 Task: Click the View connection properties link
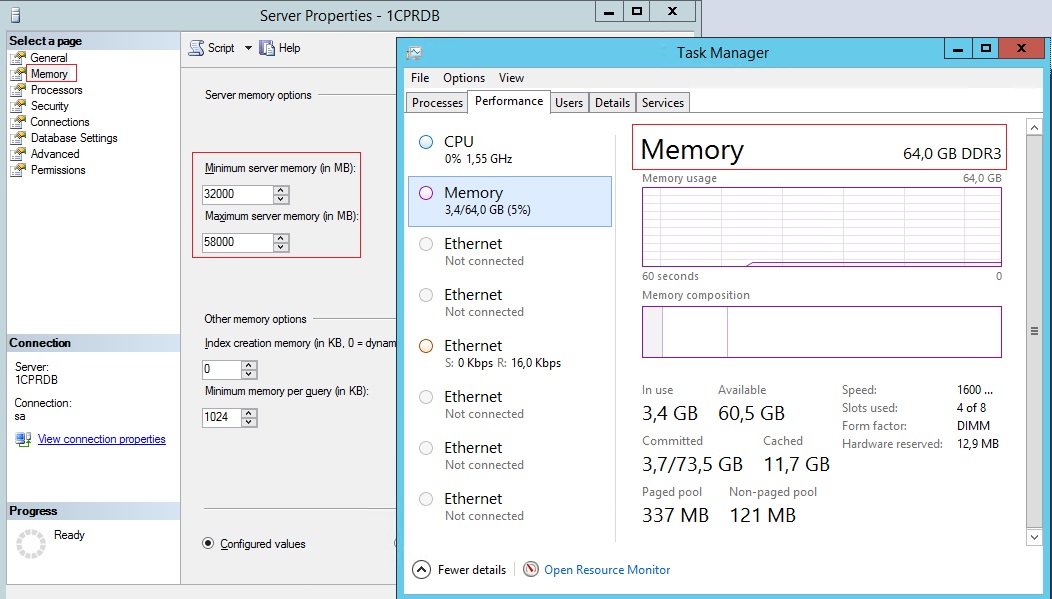(x=101, y=439)
